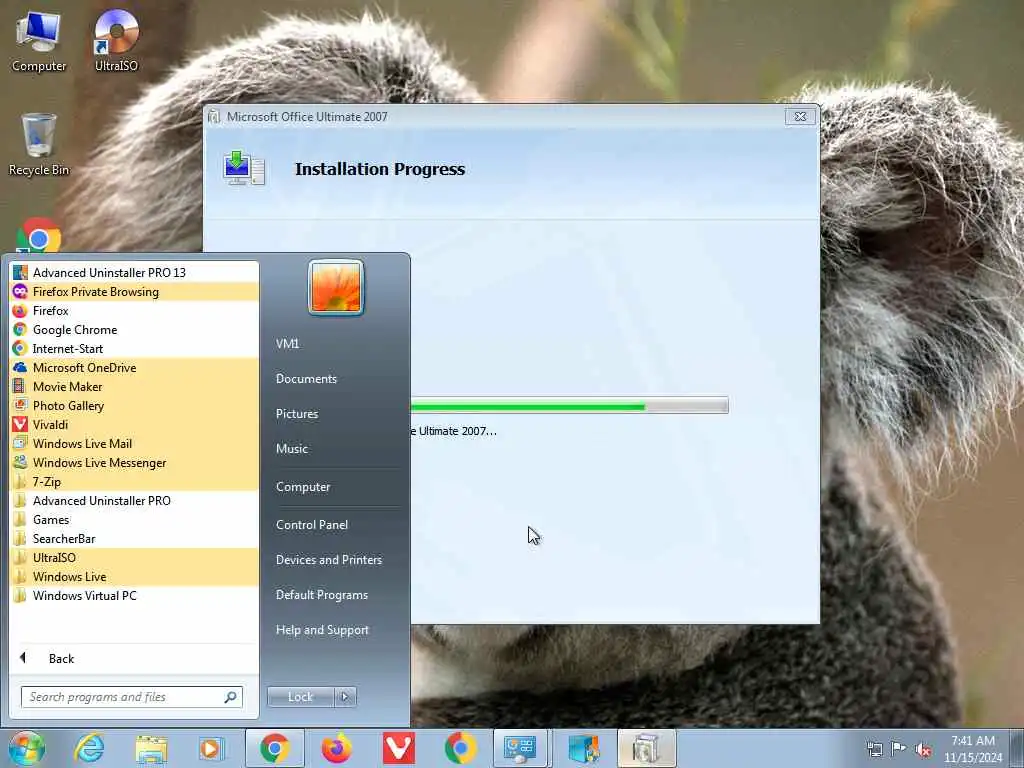Click the Windows Start orb
Viewport: 1024px width, 768px height.
tap(27, 748)
